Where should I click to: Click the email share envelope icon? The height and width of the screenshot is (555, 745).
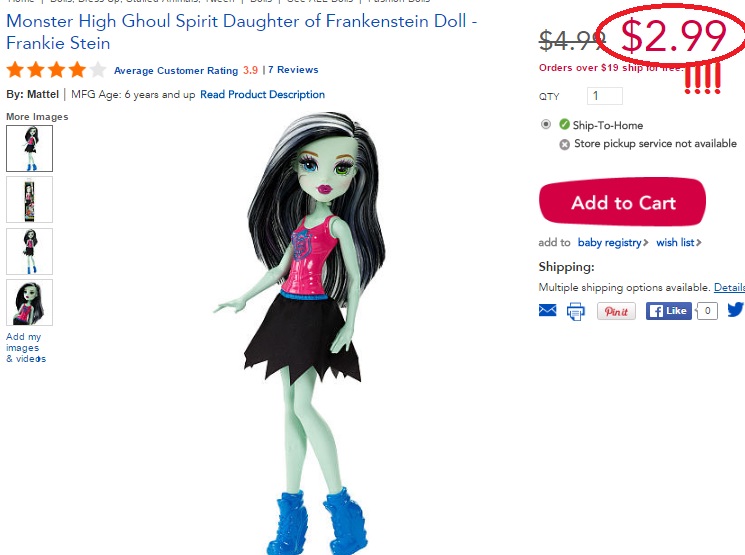pos(547,311)
